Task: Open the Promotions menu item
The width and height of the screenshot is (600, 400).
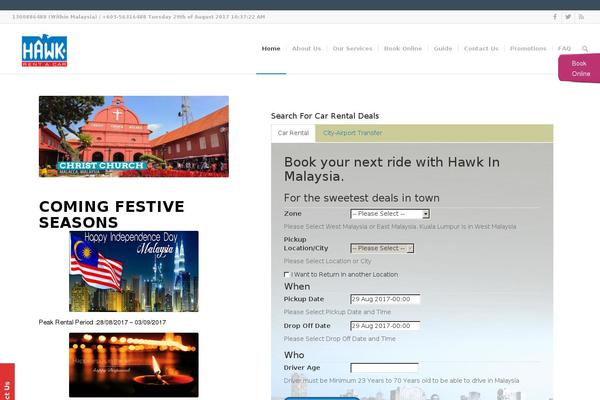Action: (528, 49)
